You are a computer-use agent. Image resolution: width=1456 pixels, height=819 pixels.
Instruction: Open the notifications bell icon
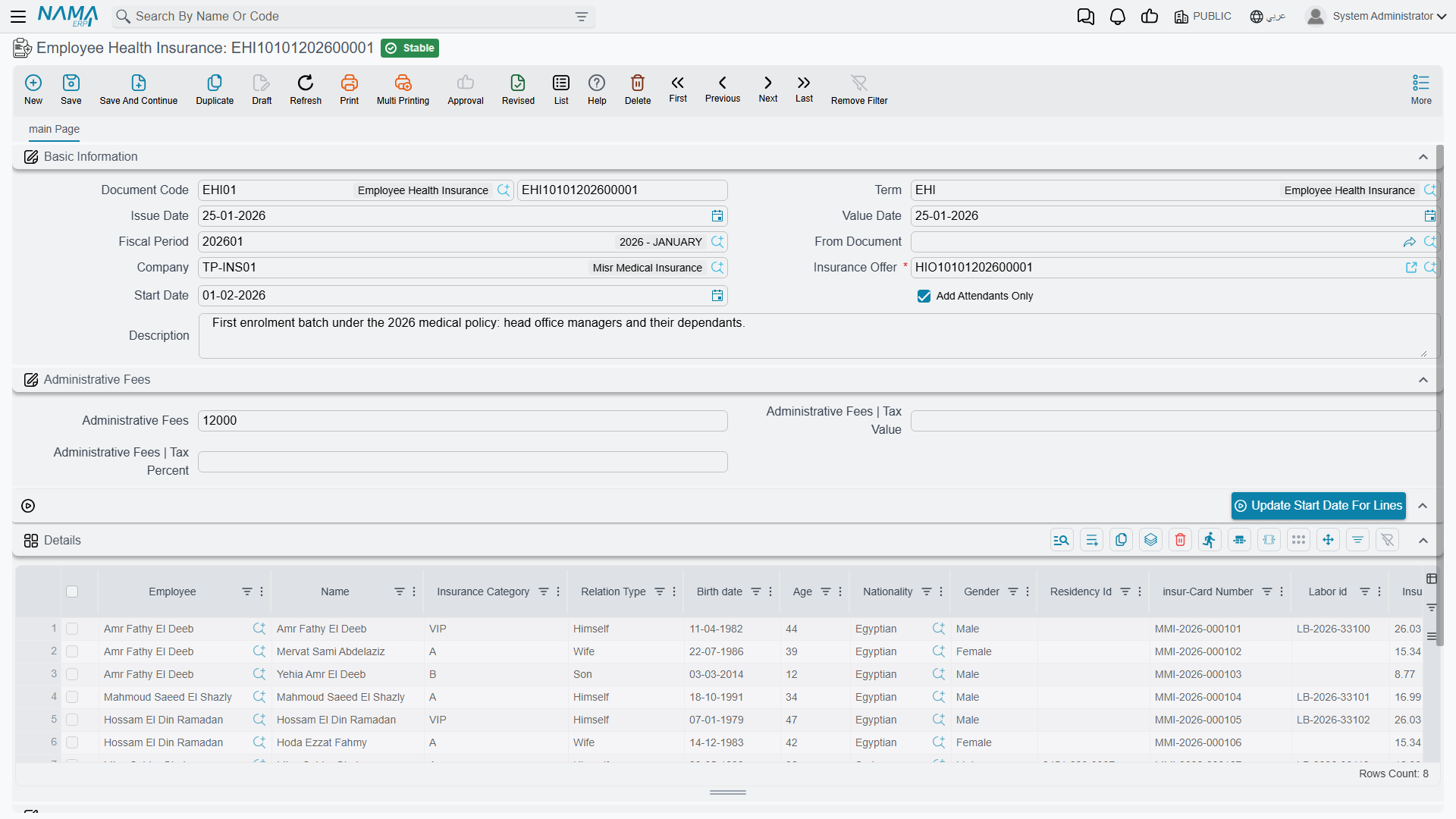[1118, 17]
